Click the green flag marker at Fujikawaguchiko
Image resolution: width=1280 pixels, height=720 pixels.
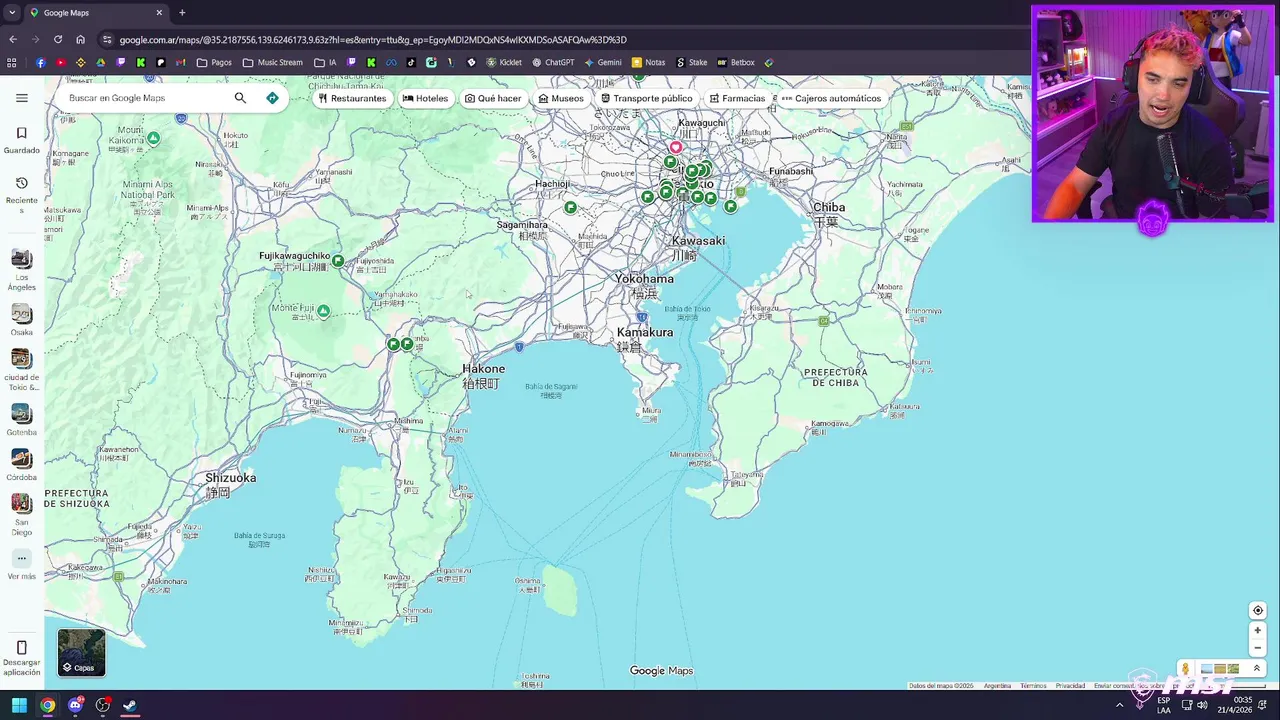point(338,261)
